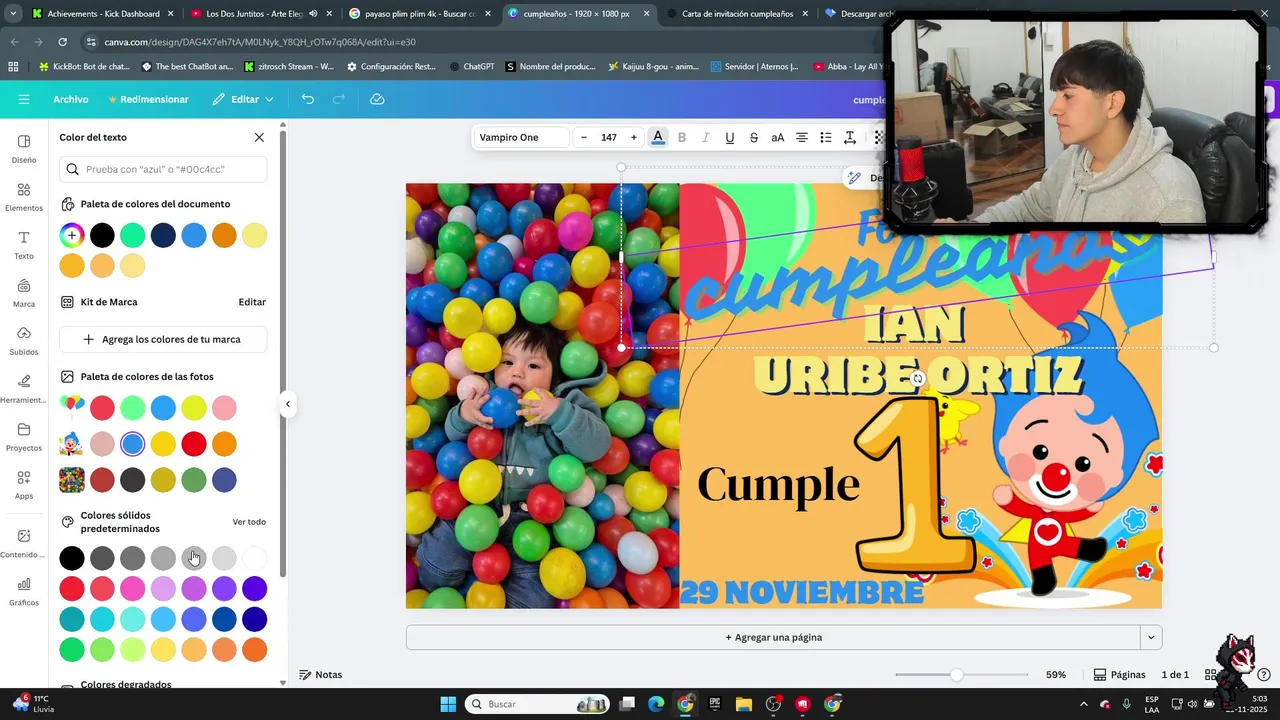
Task: Click Ver todo for solid colors
Action: [249, 522]
